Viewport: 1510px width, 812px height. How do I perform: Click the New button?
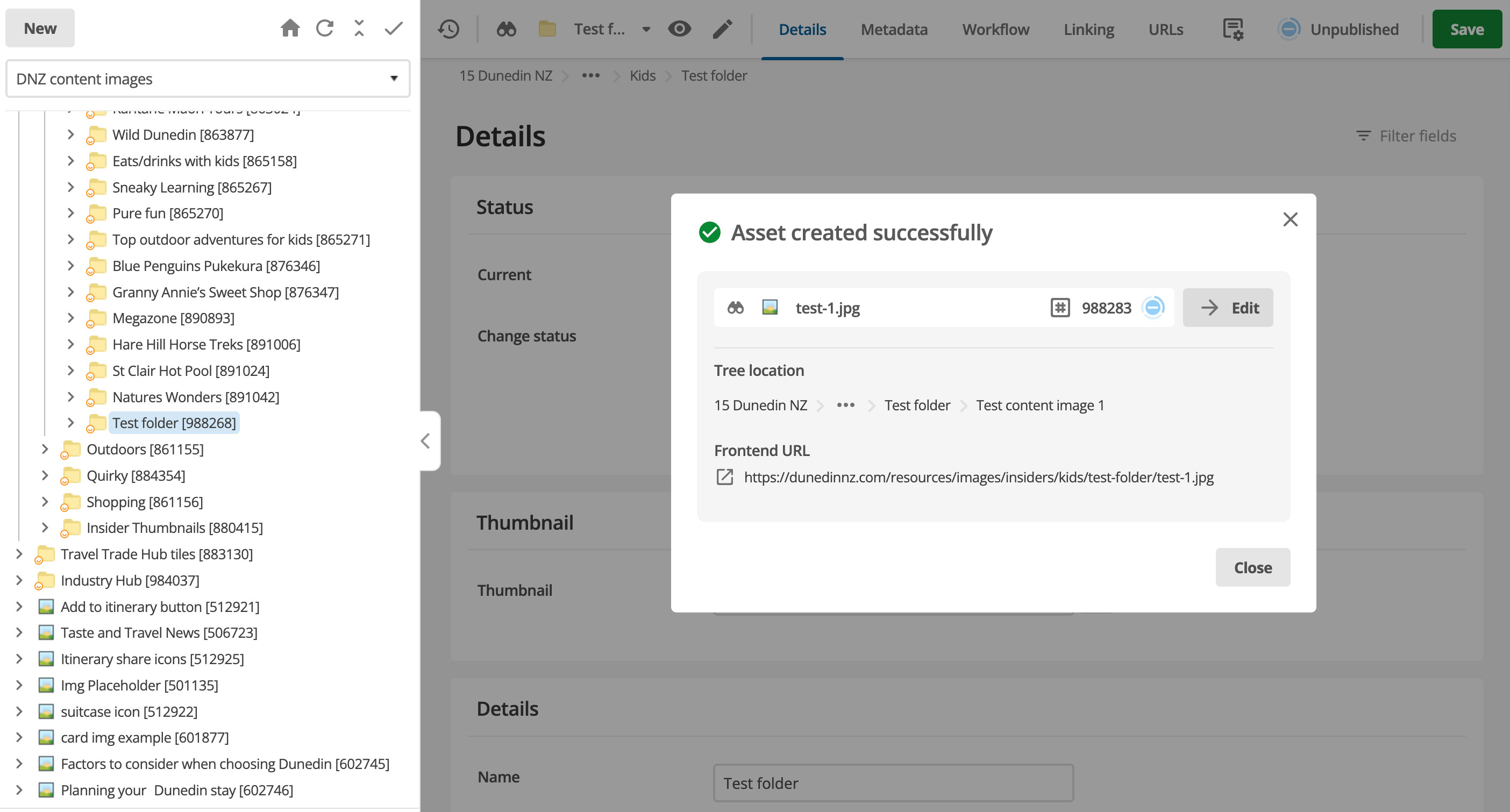[x=40, y=28]
